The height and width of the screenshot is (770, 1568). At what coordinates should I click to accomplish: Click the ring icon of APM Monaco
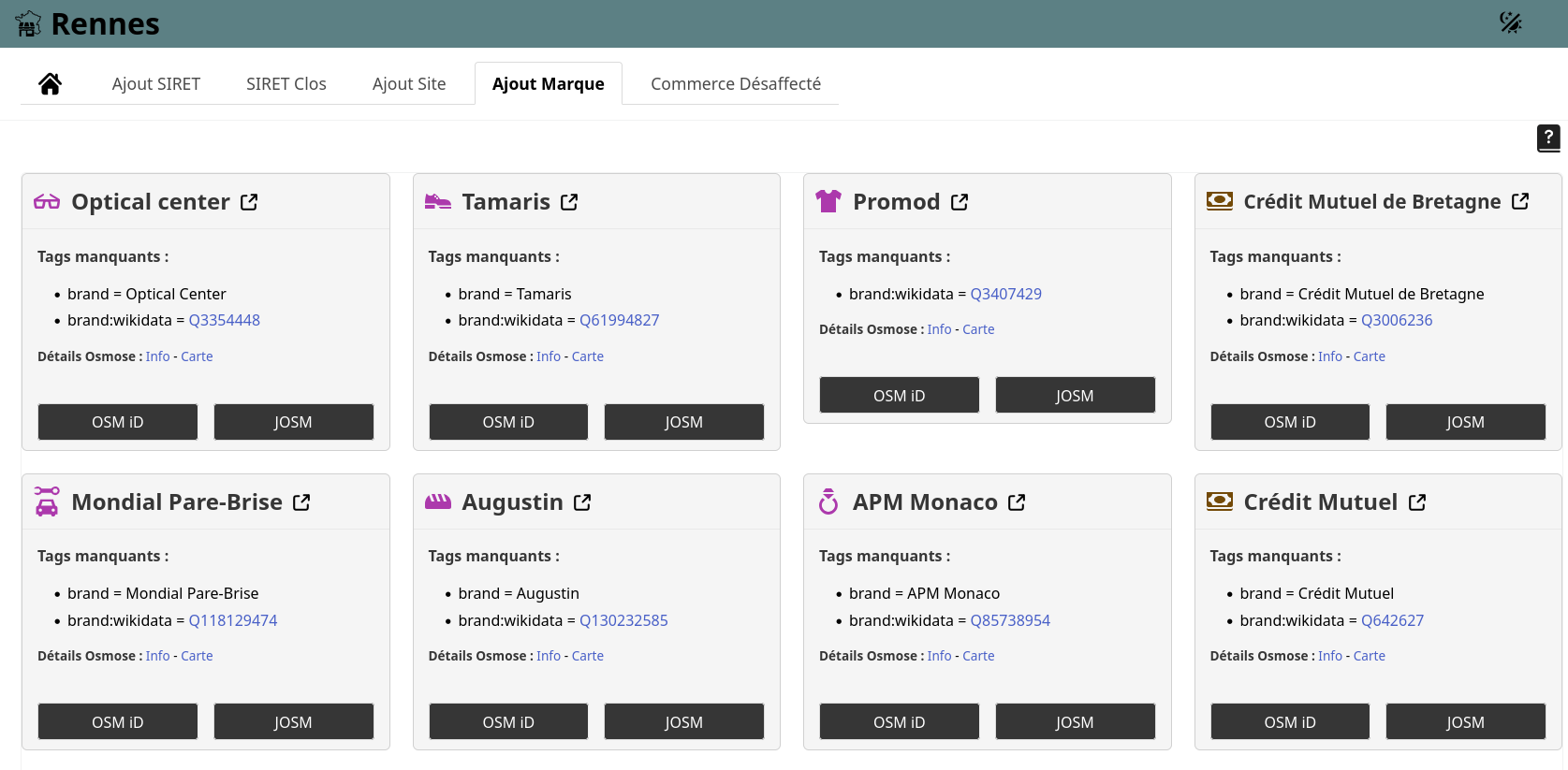pyautogui.click(x=828, y=501)
